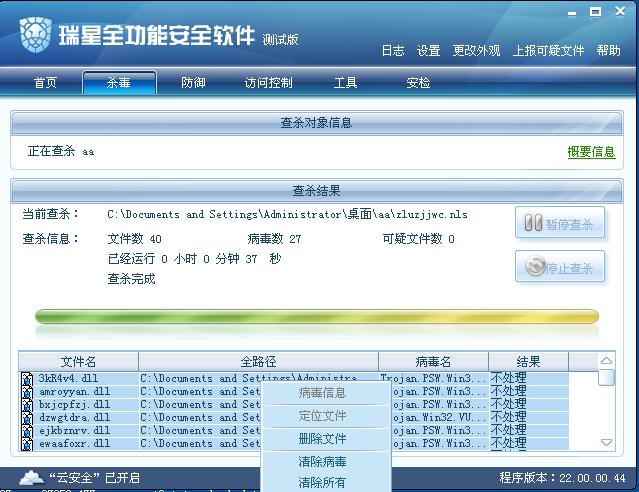Select the 3kR4v4.dll row

[293, 379]
